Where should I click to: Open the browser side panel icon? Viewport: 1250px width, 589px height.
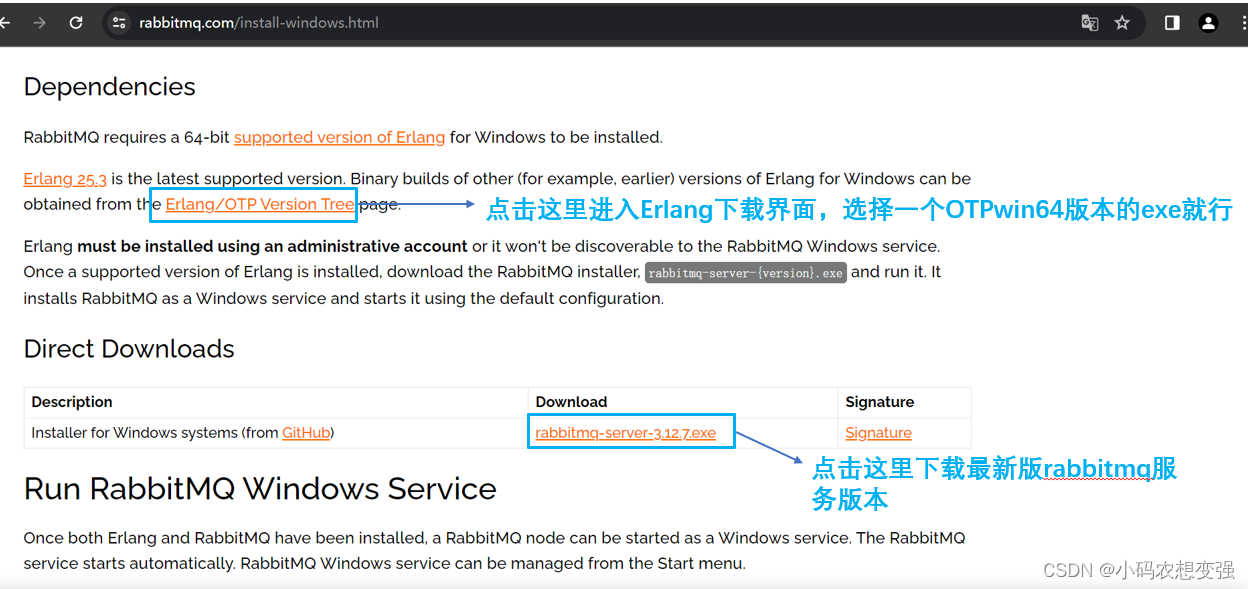[1172, 22]
